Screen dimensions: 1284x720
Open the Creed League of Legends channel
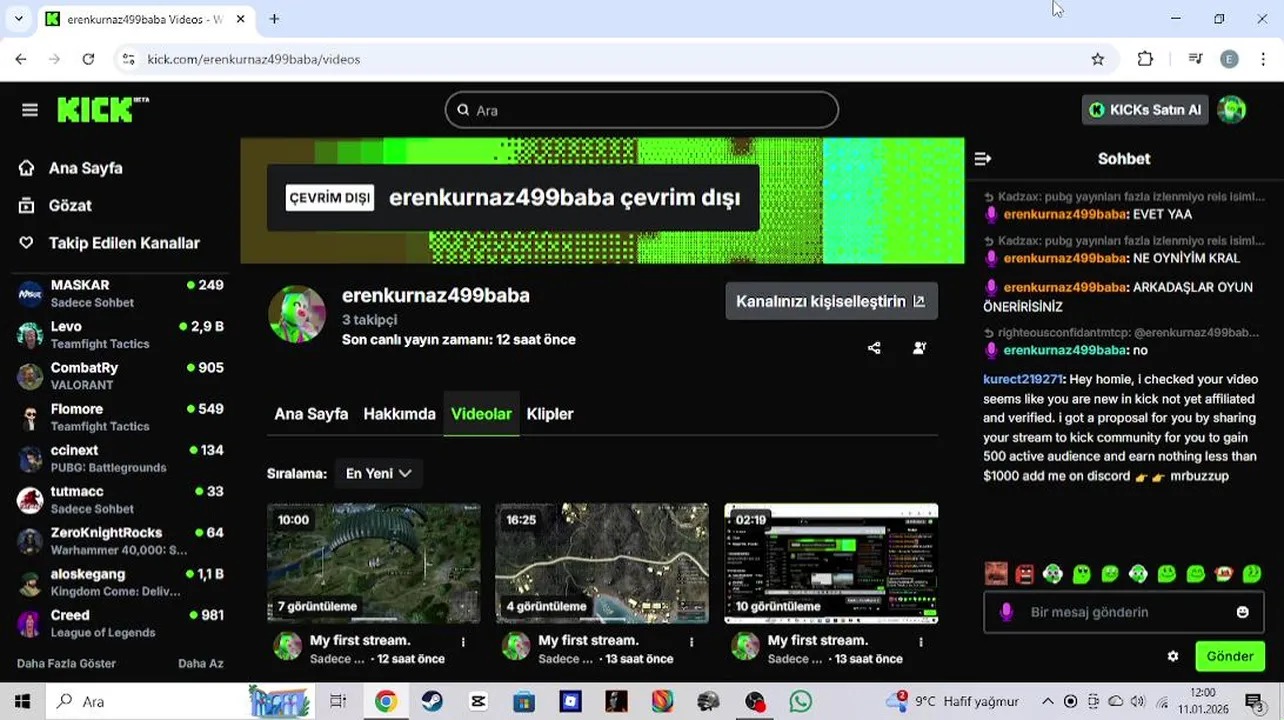pos(120,624)
